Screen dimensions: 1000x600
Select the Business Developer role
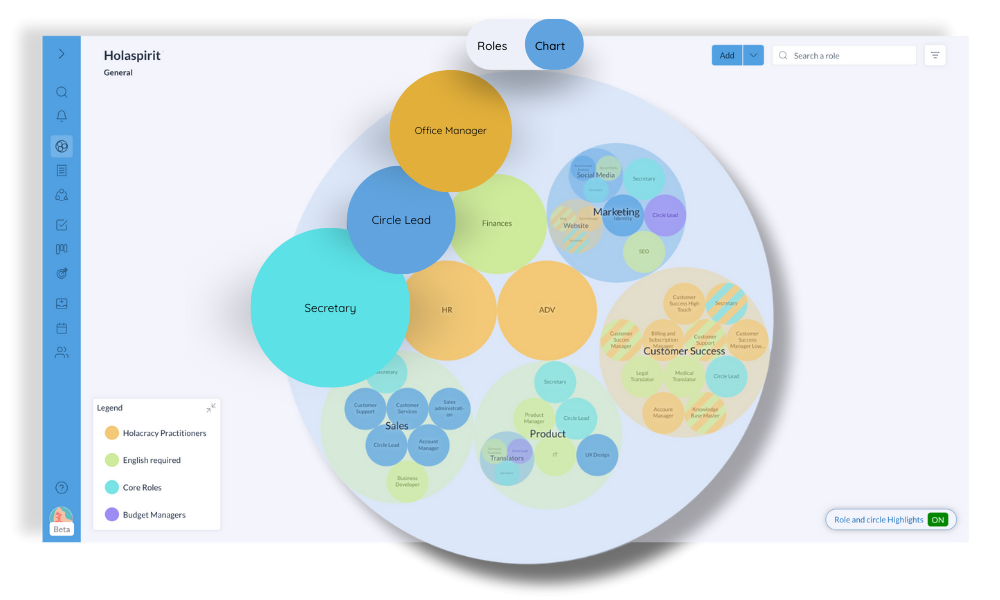(407, 481)
